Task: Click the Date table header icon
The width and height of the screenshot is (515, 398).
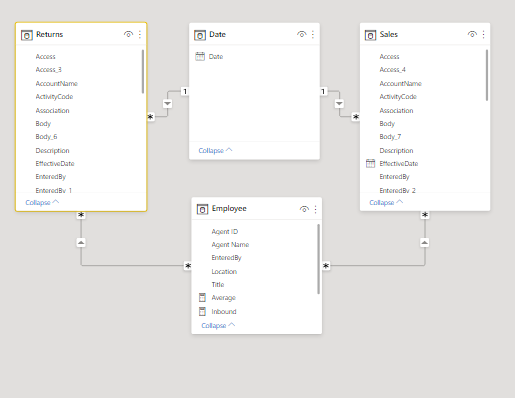Action: click(x=200, y=35)
